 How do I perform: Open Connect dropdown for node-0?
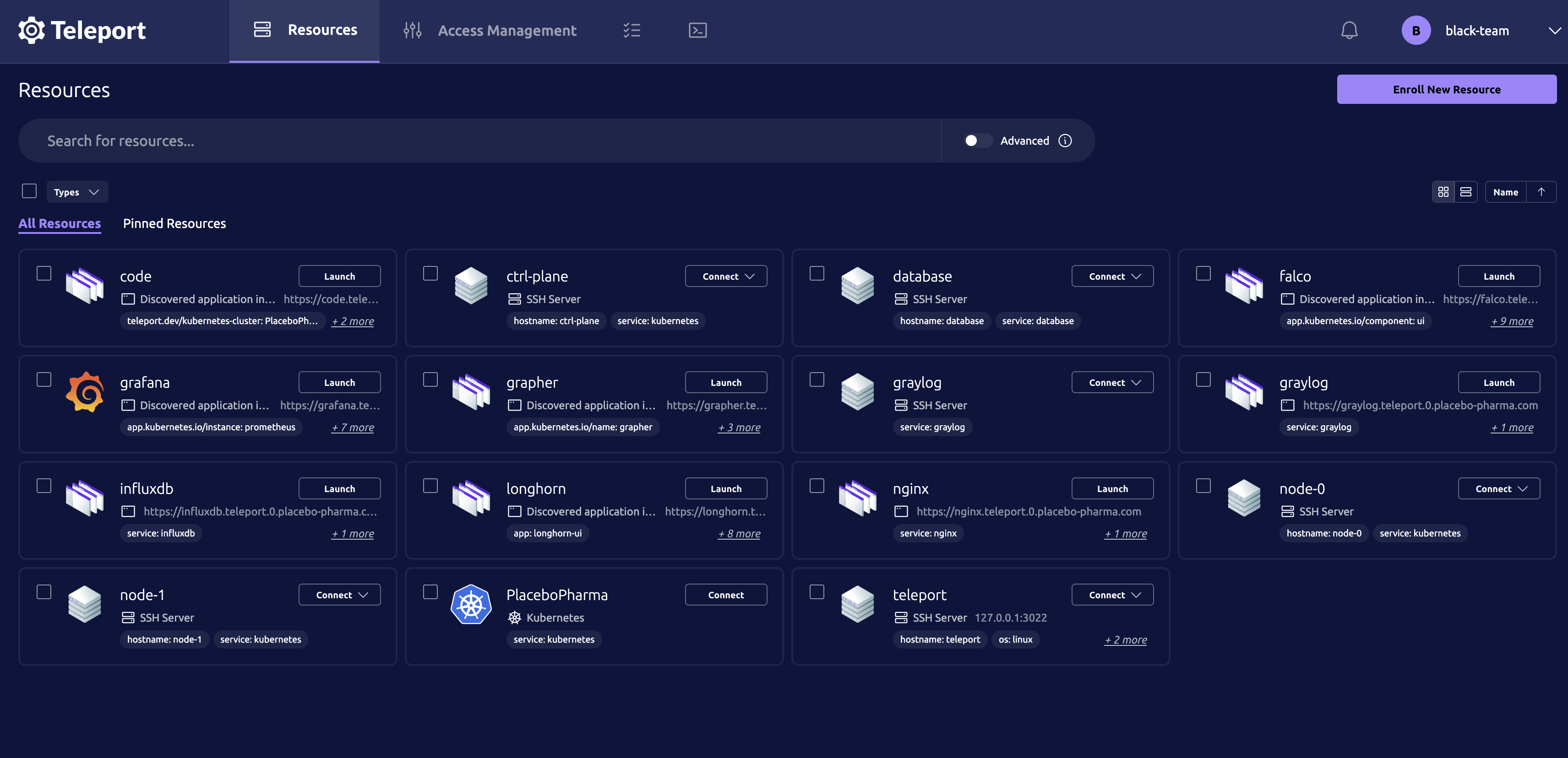[x=1498, y=488]
